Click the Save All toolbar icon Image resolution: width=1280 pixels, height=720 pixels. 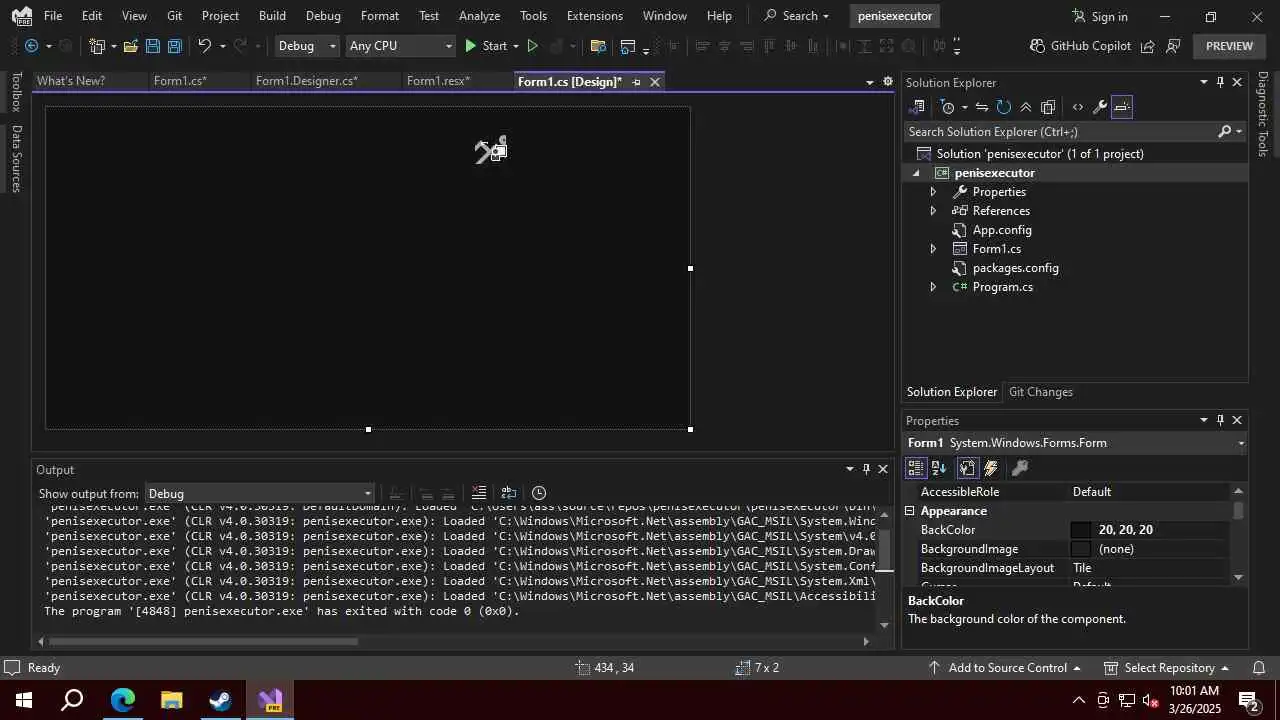pyautogui.click(x=174, y=46)
